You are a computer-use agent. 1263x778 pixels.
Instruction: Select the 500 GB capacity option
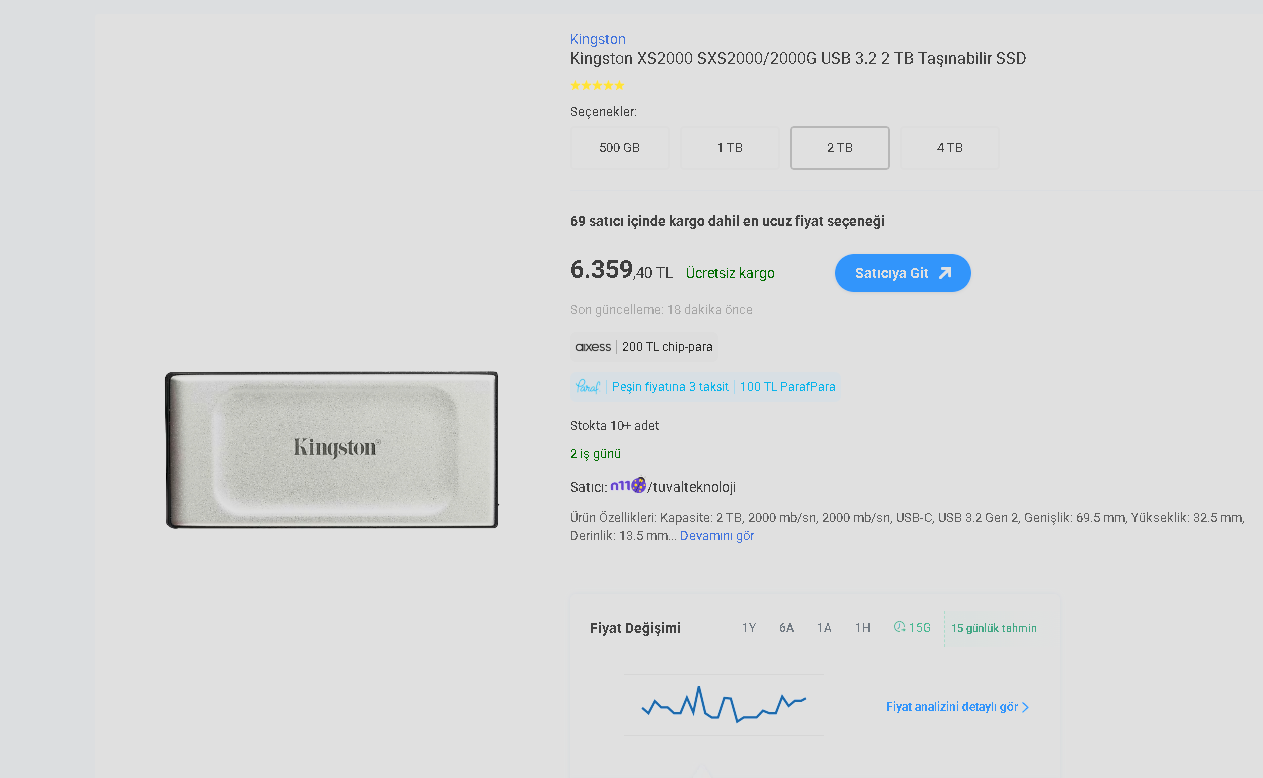coord(620,148)
